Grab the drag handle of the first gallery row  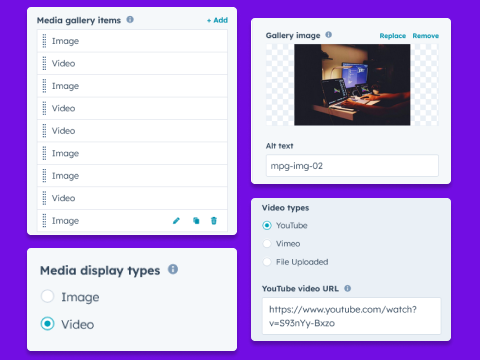point(44,41)
